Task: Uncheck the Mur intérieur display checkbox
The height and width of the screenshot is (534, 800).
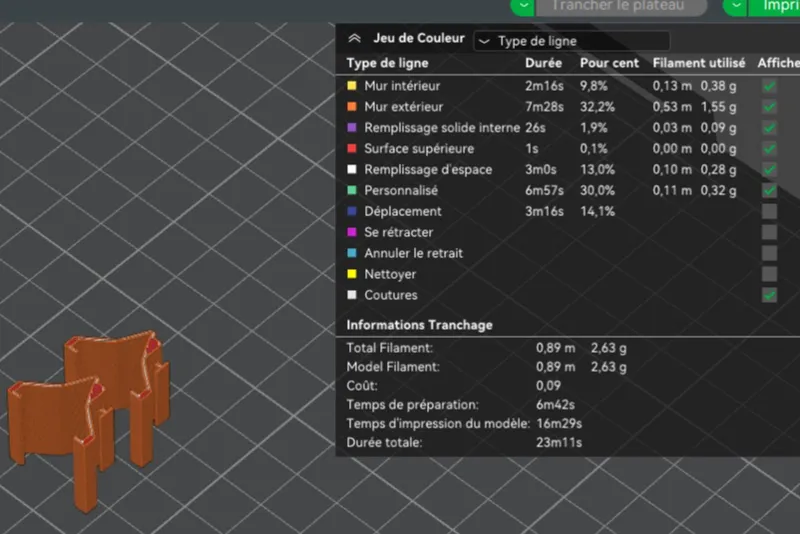Action: 769,86
